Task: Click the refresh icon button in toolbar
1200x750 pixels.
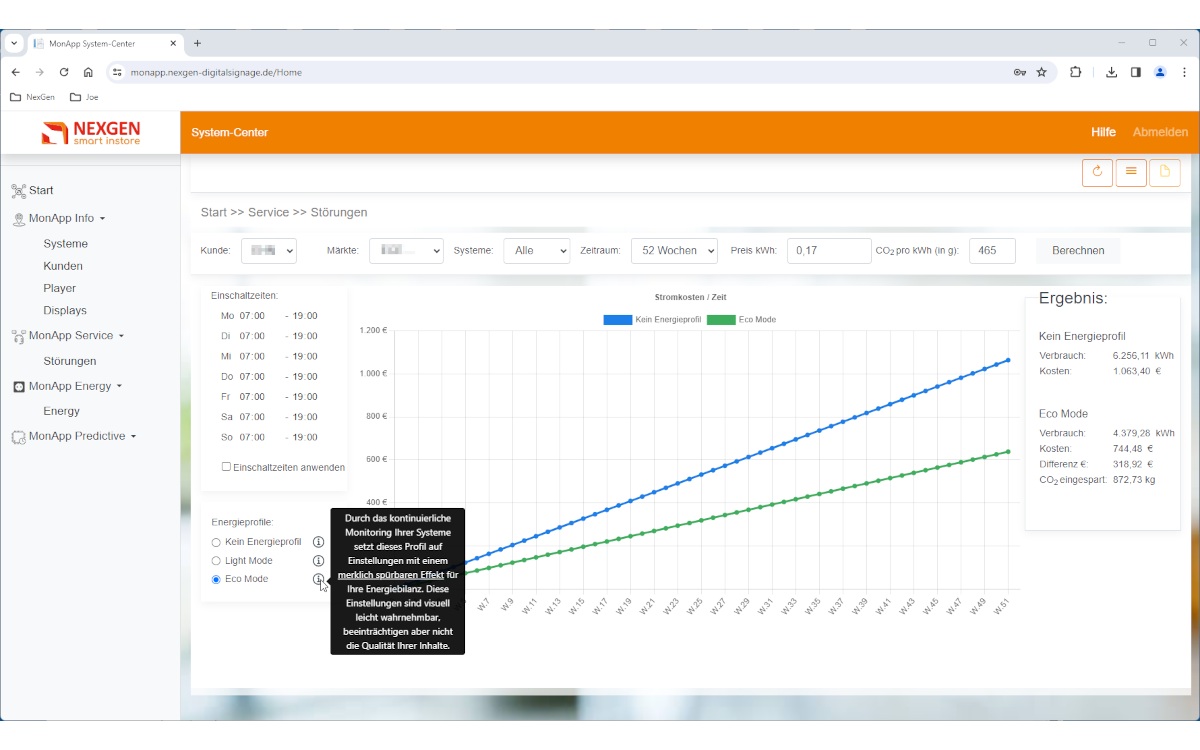Action: [x=1097, y=172]
